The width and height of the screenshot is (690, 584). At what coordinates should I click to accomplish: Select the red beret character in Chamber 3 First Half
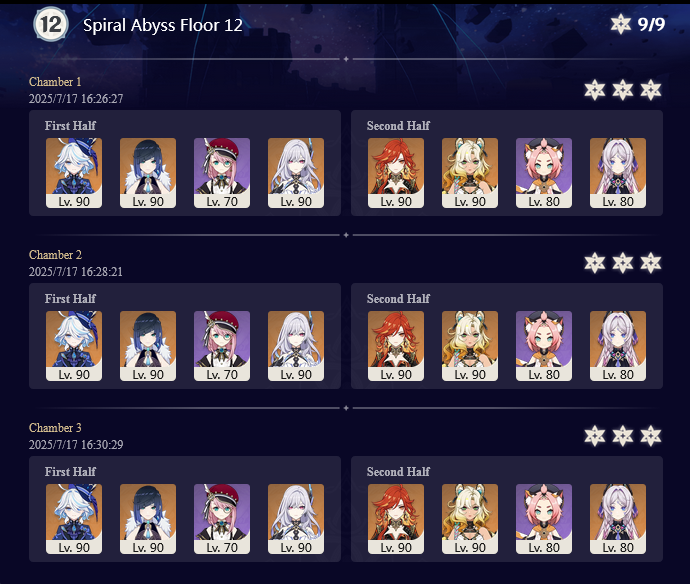click(x=222, y=519)
